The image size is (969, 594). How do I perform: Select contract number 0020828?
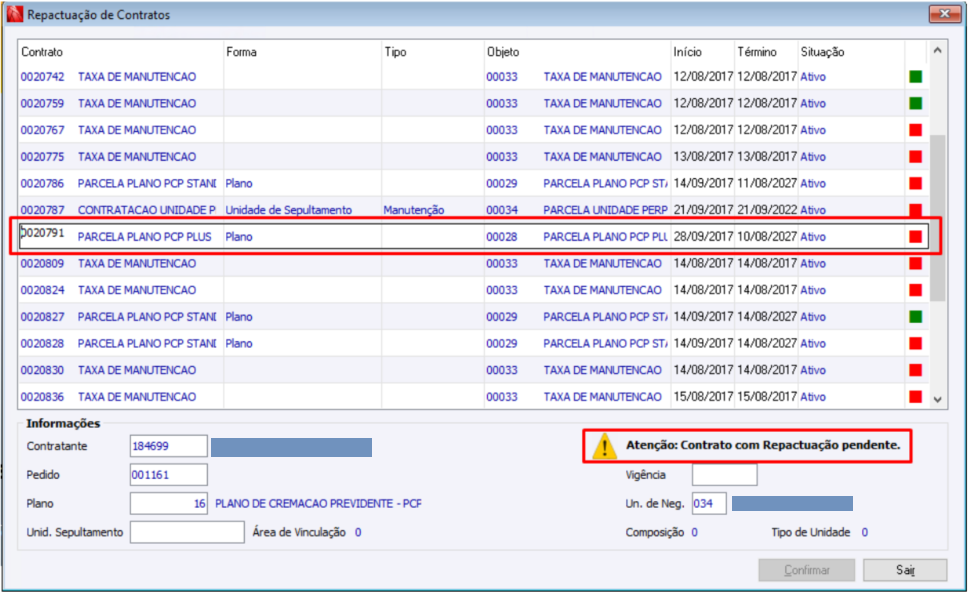[x=42, y=343]
